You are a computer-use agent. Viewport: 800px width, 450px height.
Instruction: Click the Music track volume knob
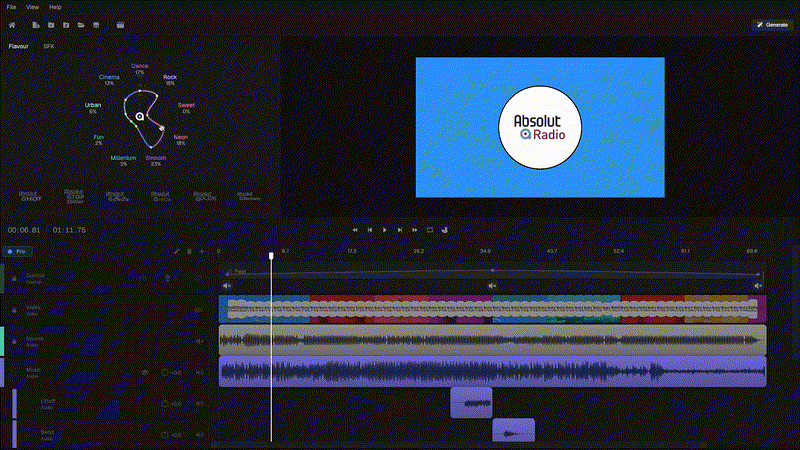tap(165, 372)
